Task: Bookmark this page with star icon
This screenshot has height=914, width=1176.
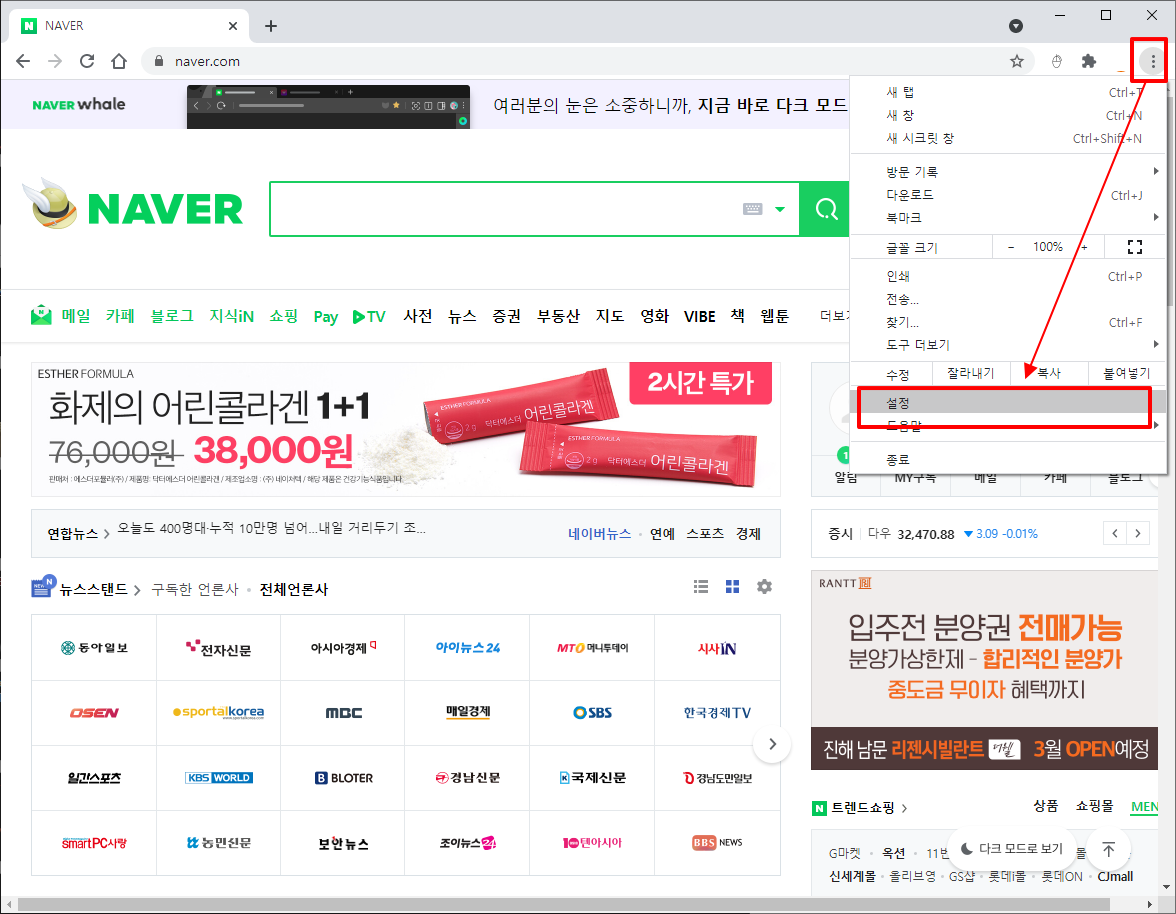Action: 1016,61
